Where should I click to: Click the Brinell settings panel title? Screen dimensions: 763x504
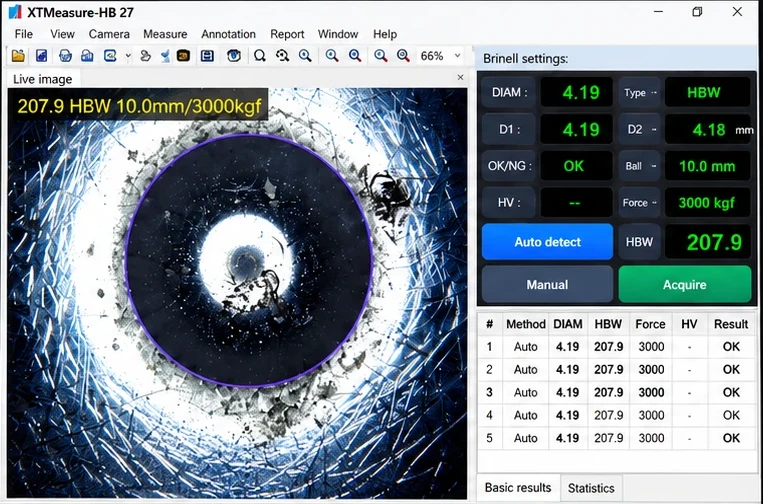526,59
